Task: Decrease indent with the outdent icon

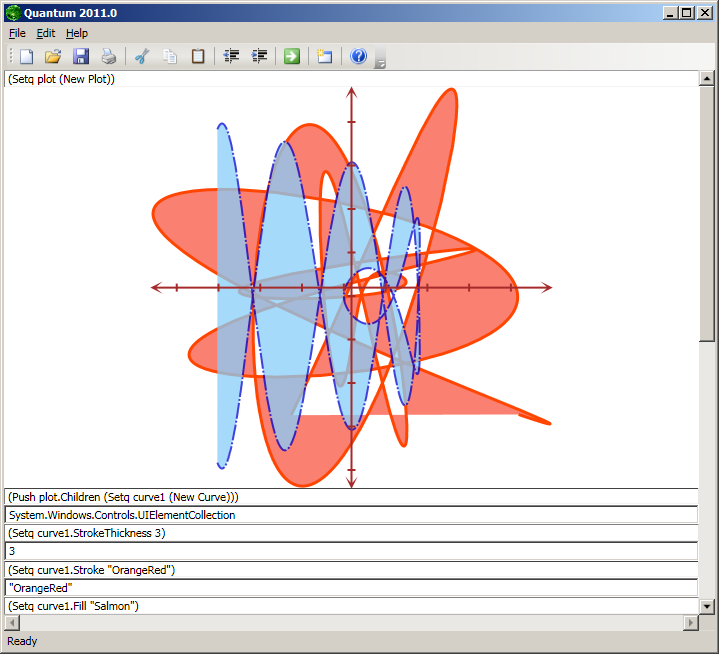Action: tap(231, 56)
